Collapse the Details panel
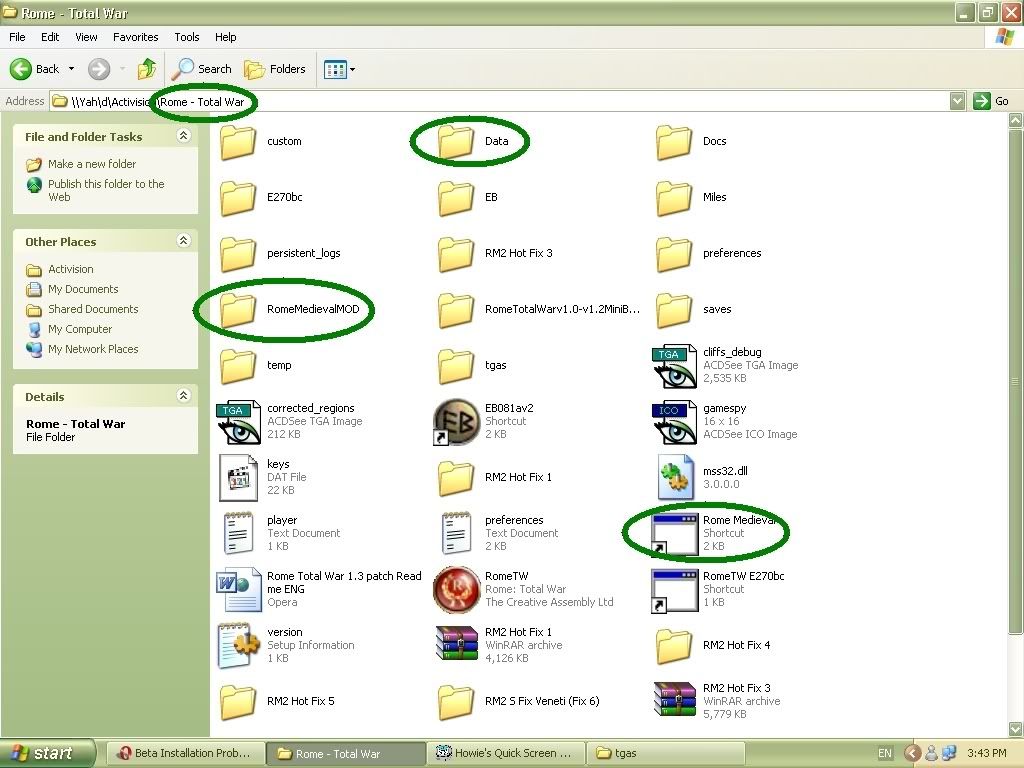This screenshot has width=1024, height=768. [x=183, y=396]
